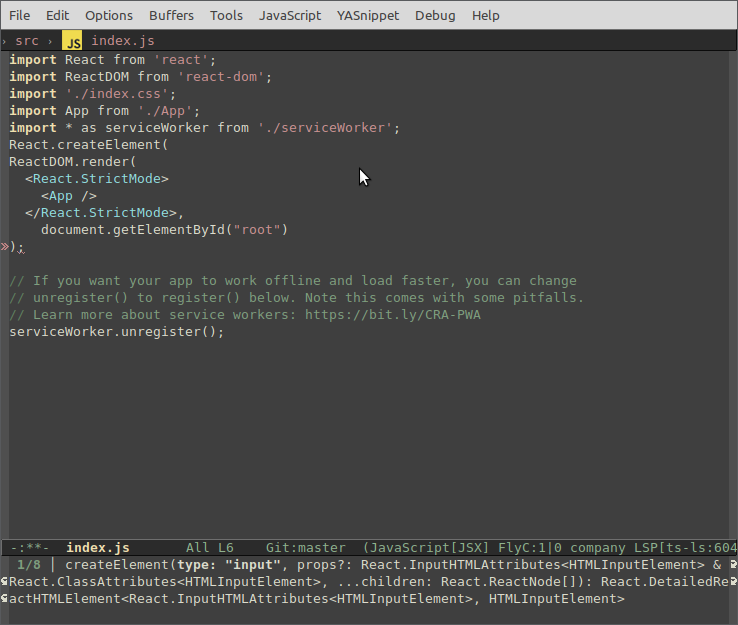Open the Help menu

tap(486, 15)
